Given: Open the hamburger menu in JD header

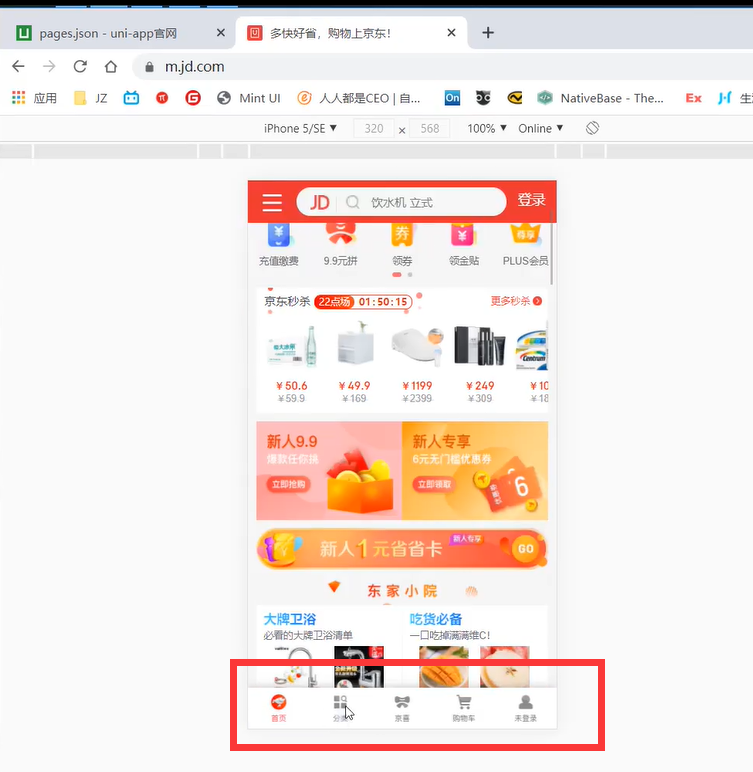Looking at the screenshot, I should (x=272, y=202).
